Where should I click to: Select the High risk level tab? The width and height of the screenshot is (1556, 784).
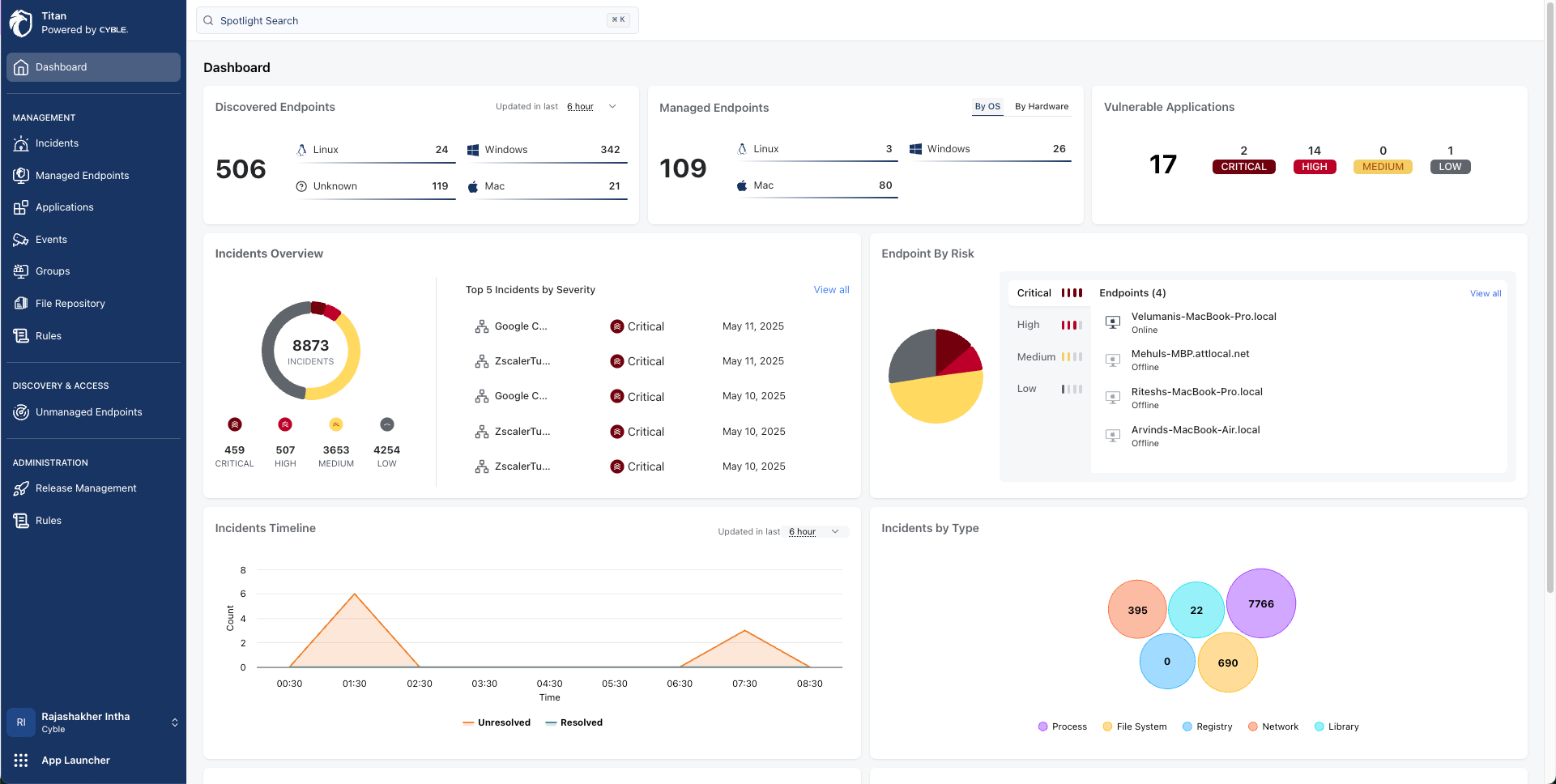pyautogui.click(x=1048, y=325)
